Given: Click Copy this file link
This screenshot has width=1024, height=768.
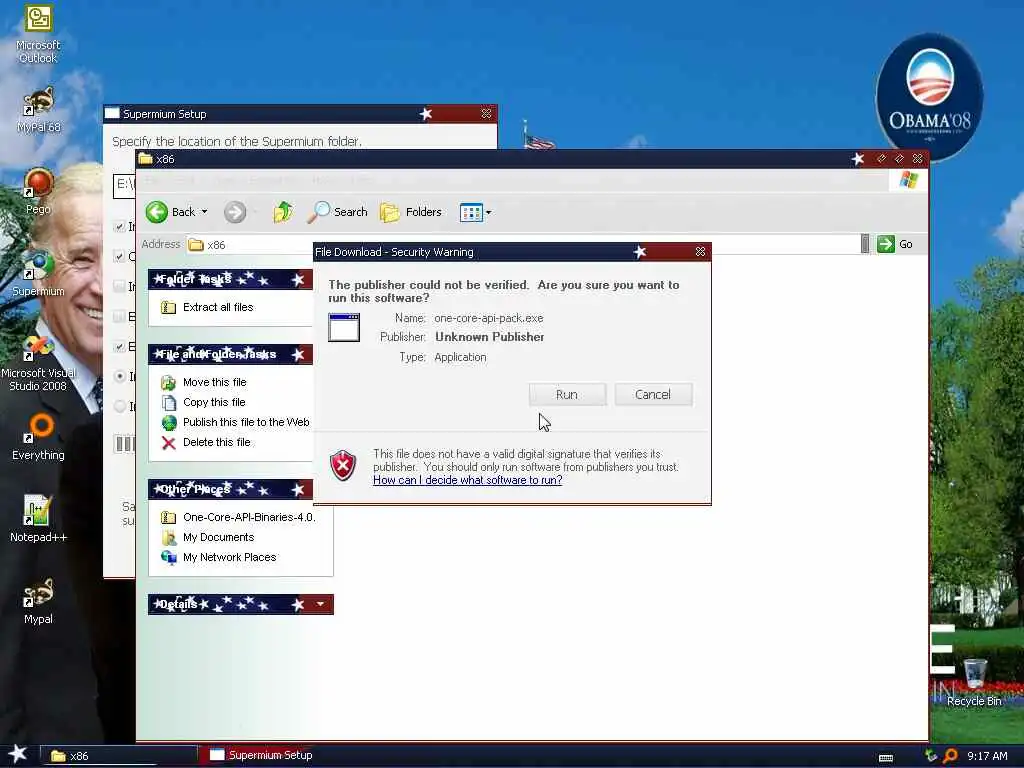Looking at the screenshot, I should 214,402.
